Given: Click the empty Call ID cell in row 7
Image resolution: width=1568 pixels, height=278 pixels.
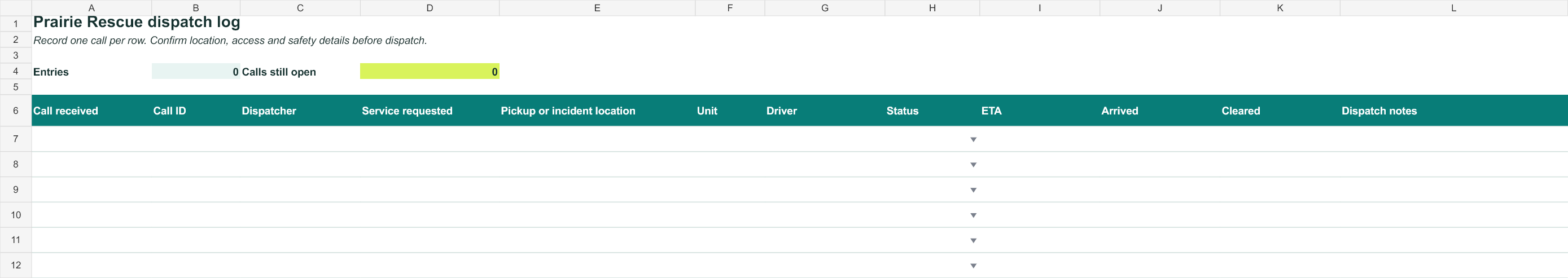Looking at the screenshot, I should tap(196, 139).
